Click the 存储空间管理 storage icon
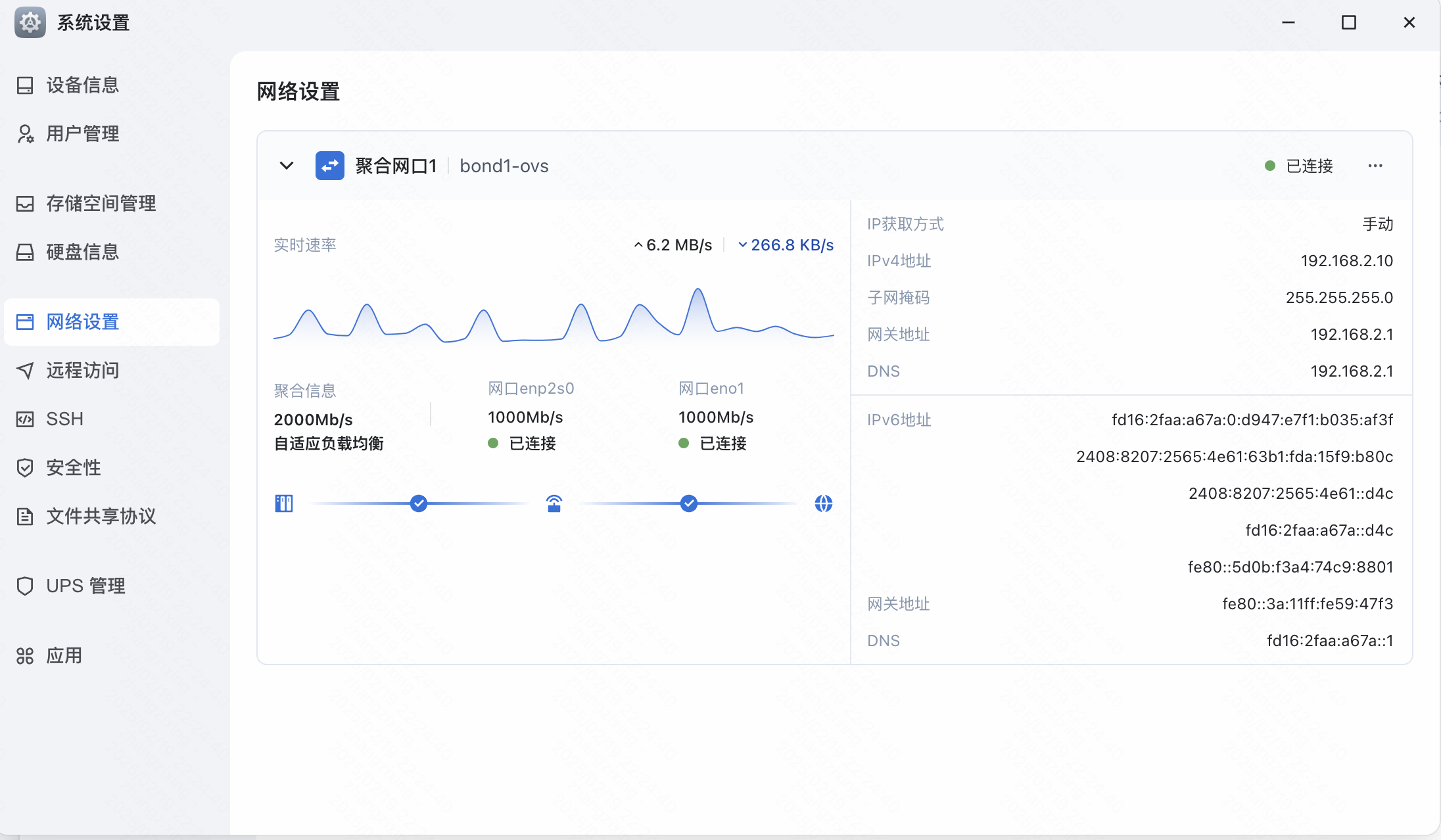The width and height of the screenshot is (1441, 840). (25, 204)
